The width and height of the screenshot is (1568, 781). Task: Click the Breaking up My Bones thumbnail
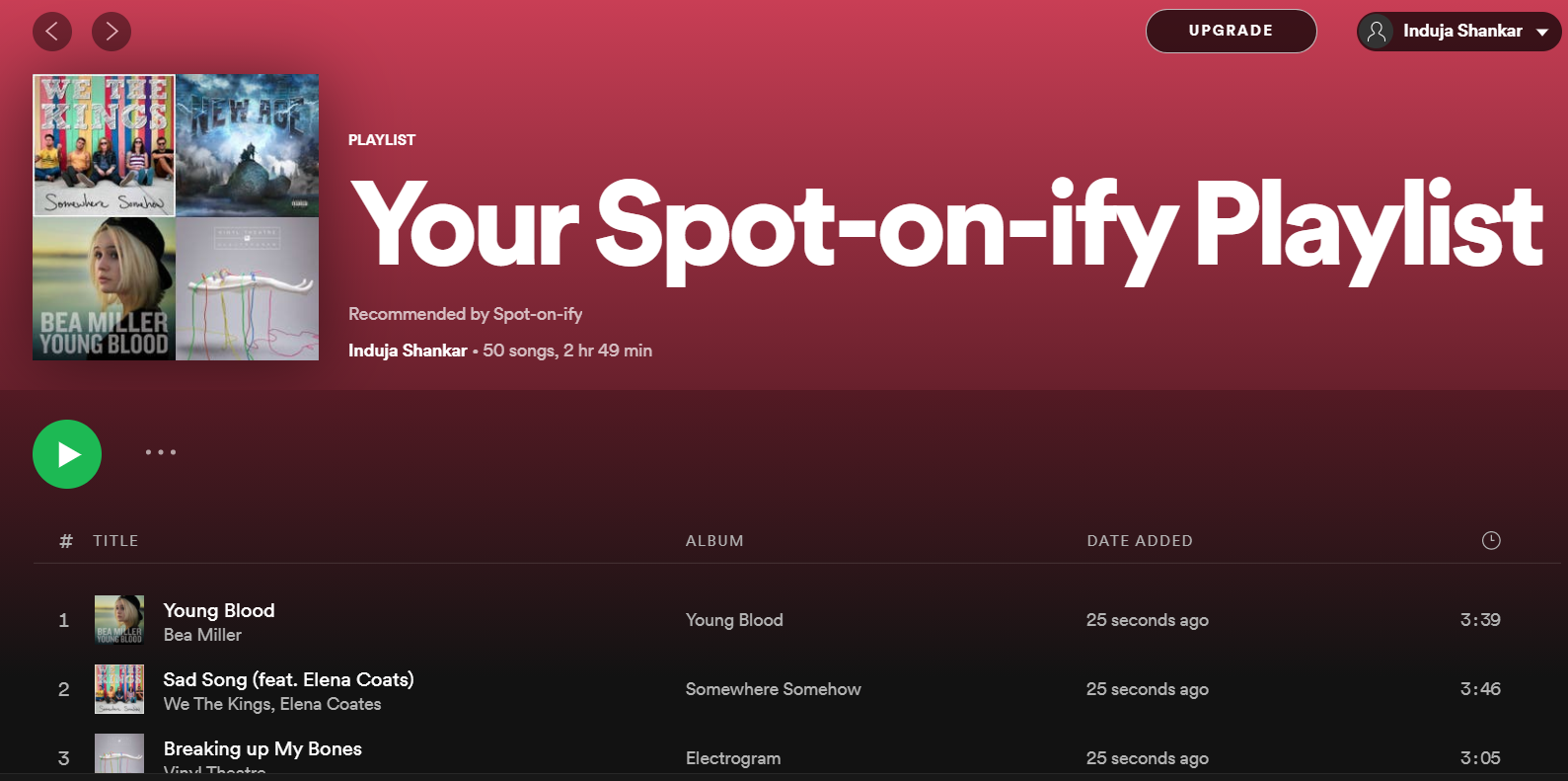[119, 754]
